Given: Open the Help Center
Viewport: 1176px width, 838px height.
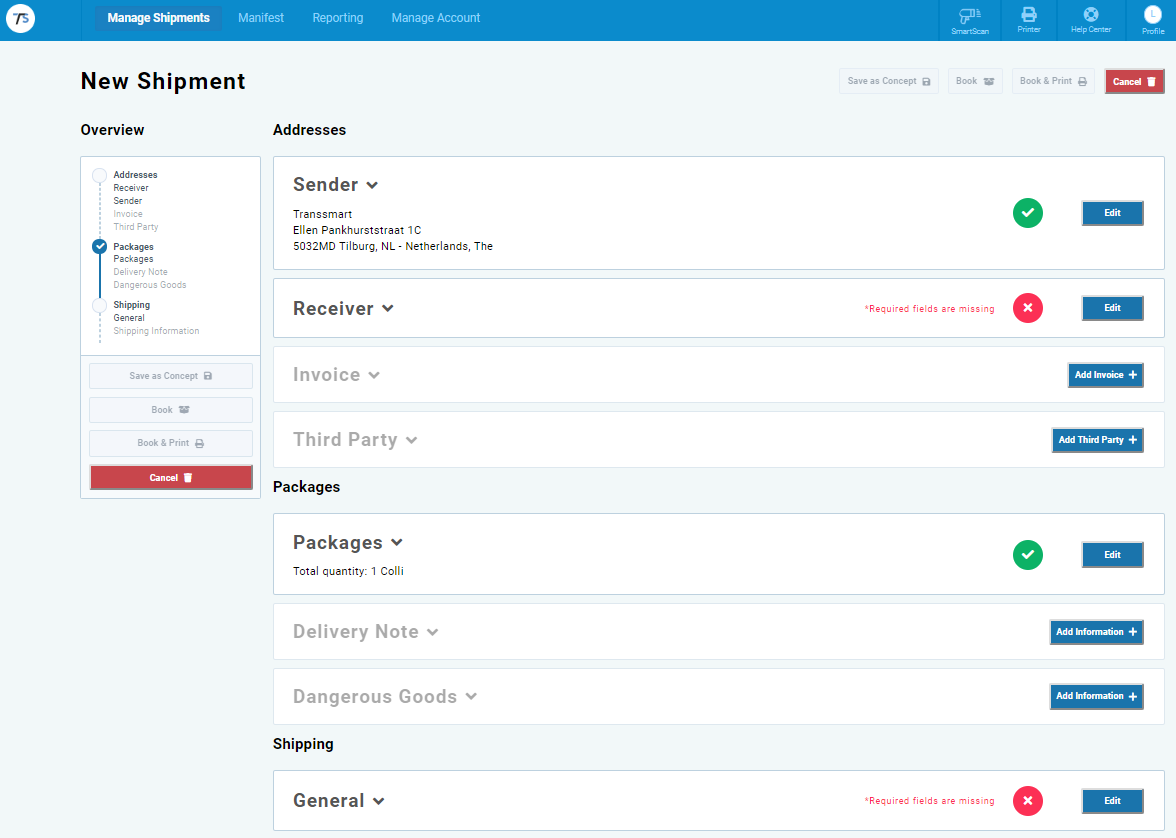Looking at the screenshot, I should (x=1090, y=20).
